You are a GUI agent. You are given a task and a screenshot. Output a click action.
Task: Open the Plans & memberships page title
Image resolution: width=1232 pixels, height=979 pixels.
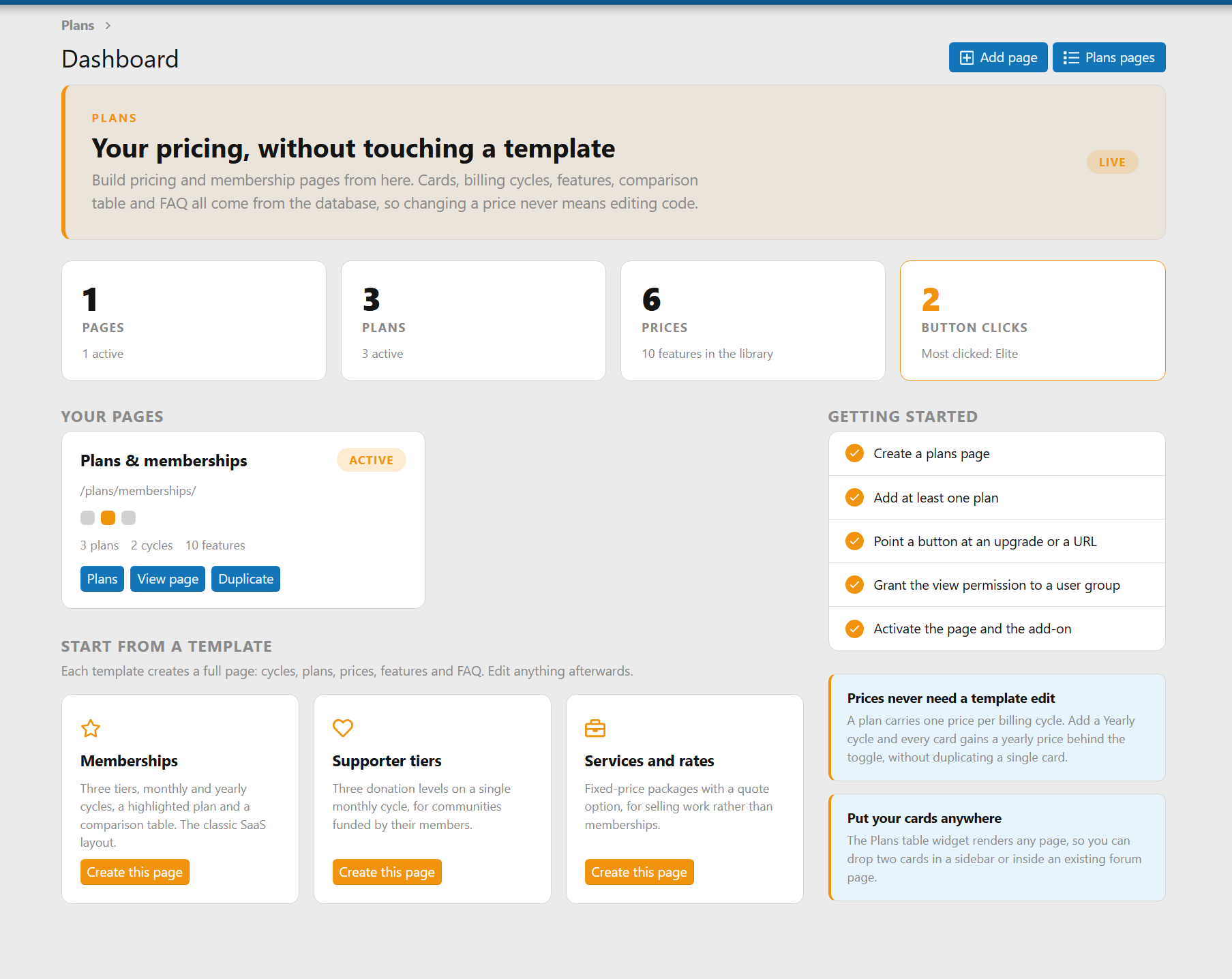[x=164, y=461]
